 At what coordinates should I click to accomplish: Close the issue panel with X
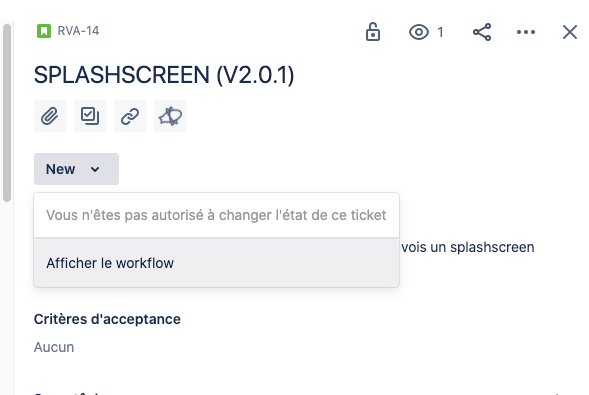coord(569,32)
